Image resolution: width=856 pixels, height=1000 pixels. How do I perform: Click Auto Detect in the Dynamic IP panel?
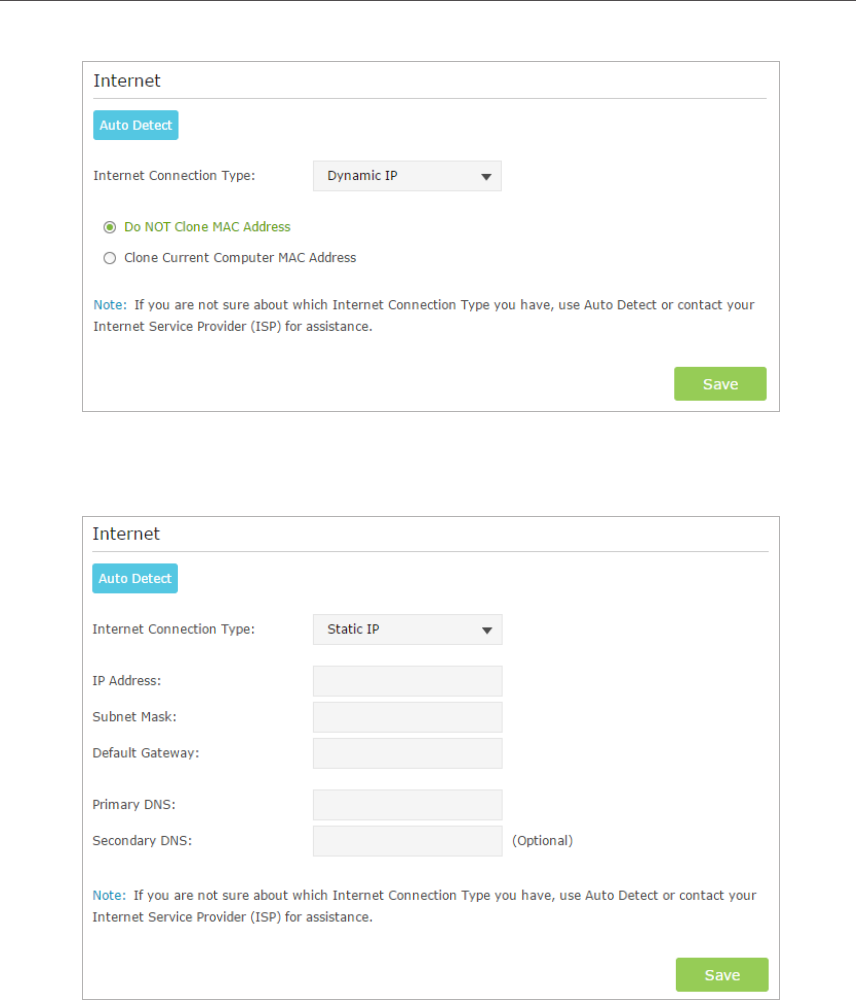(x=136, y=126)
